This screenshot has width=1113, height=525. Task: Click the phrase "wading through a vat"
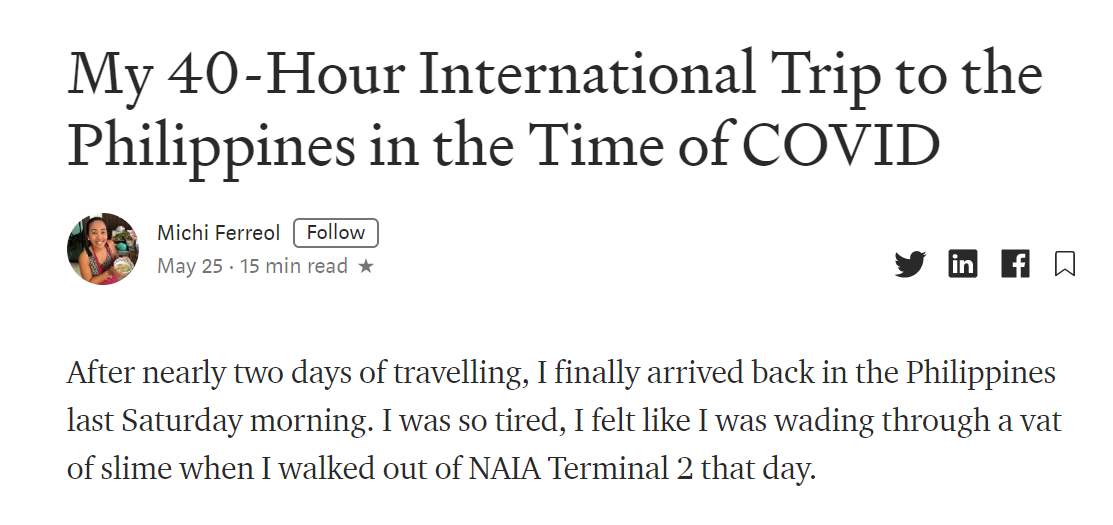pos(918,421)
